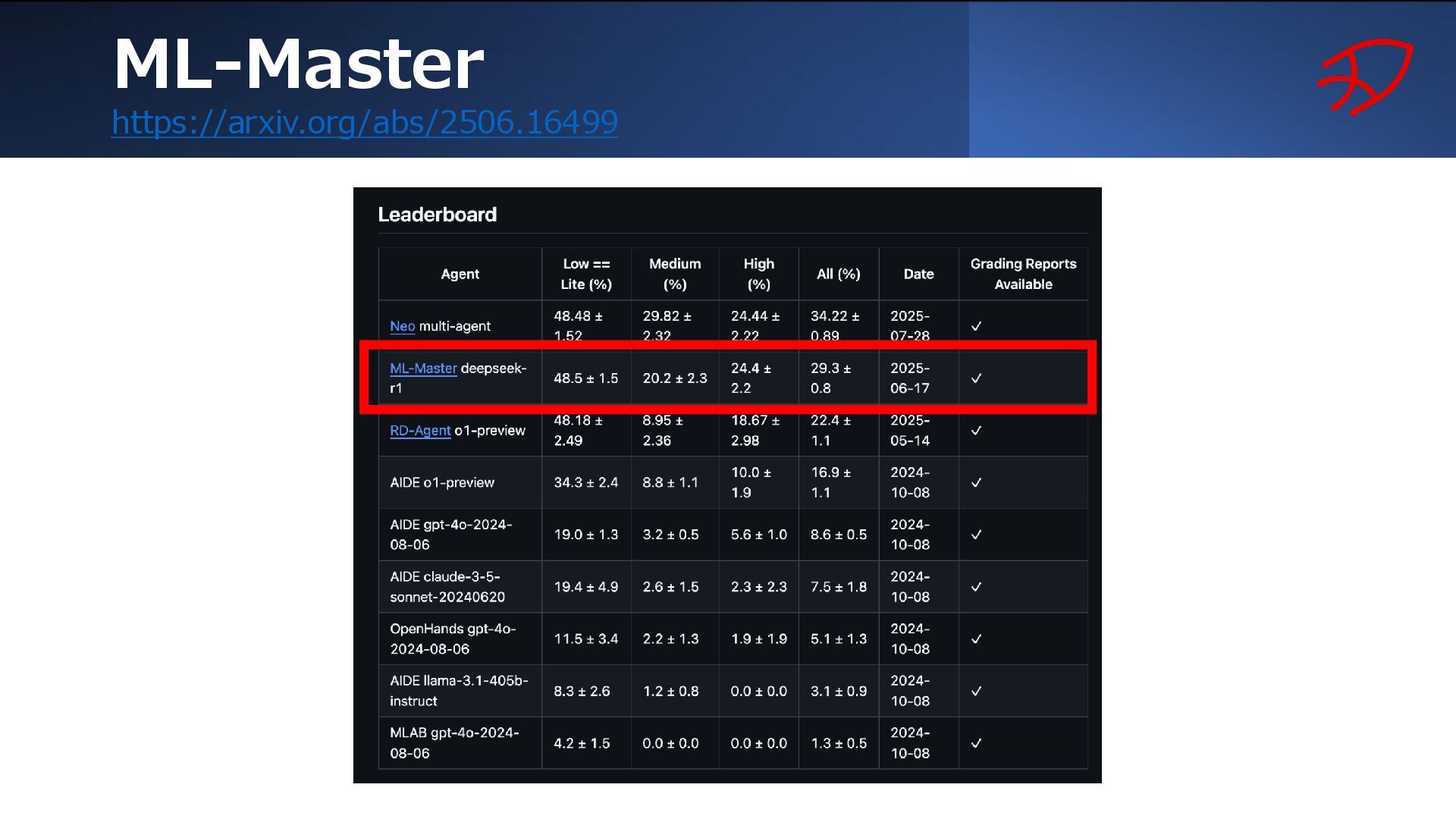Click checkmark in OpenHands gpt-4o row
The image size is (1456, 819).
coord(977,639)
